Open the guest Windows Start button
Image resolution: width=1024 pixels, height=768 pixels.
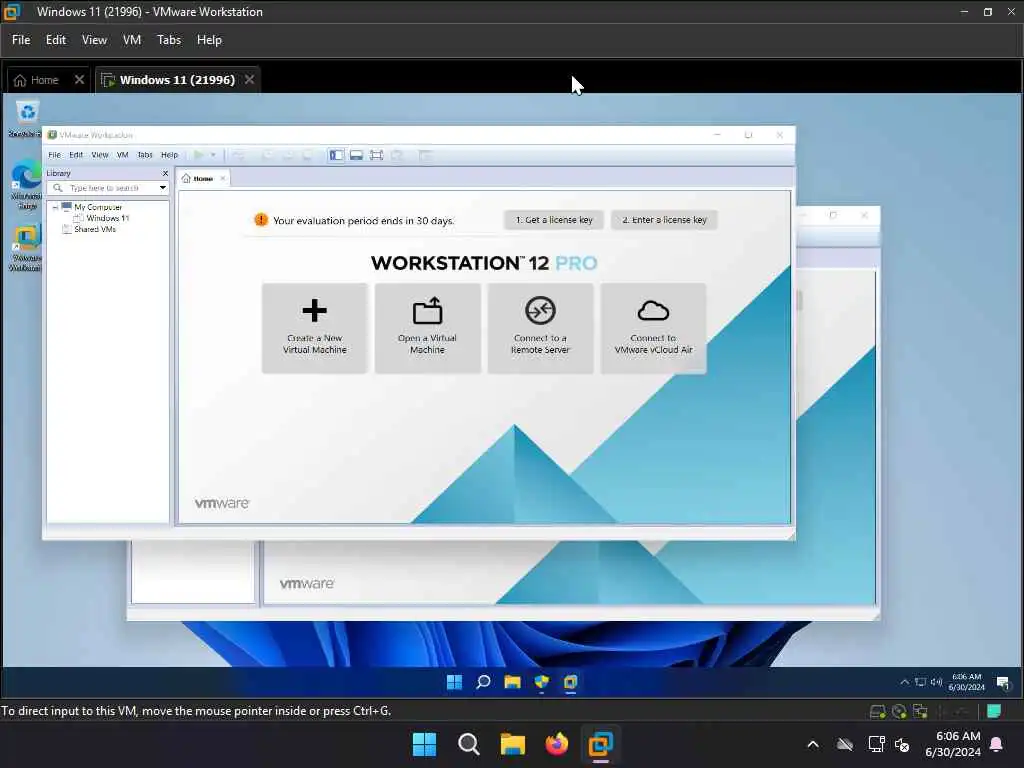(x=454, y=682)
